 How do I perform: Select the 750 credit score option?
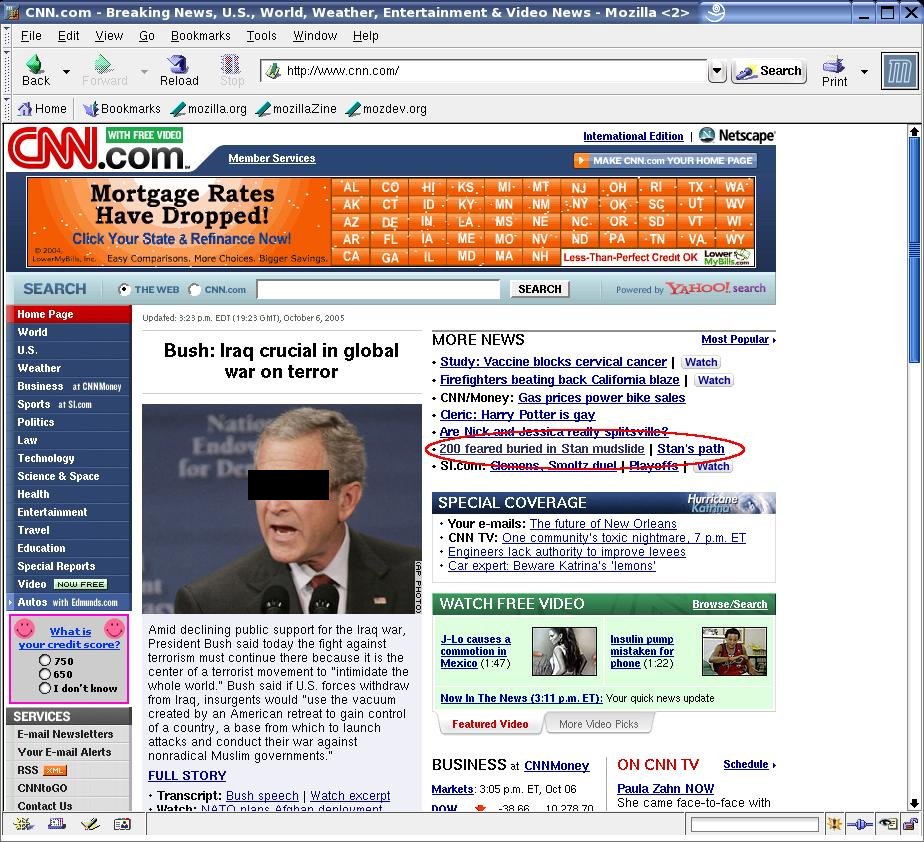pyautogui.click(x=45, y=660)
